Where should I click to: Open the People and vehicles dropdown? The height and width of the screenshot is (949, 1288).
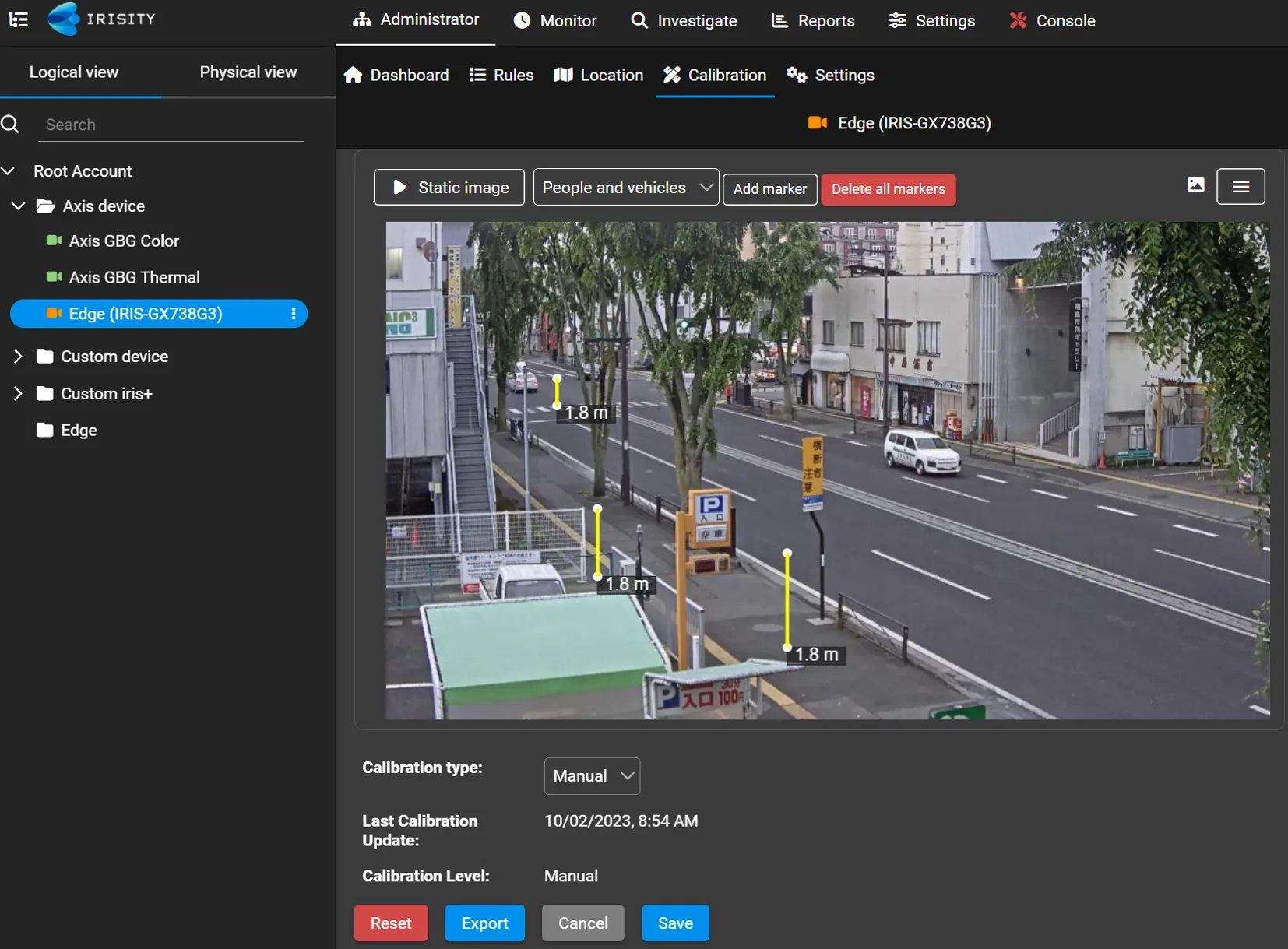pyautogui.click(x=626, y=187)
